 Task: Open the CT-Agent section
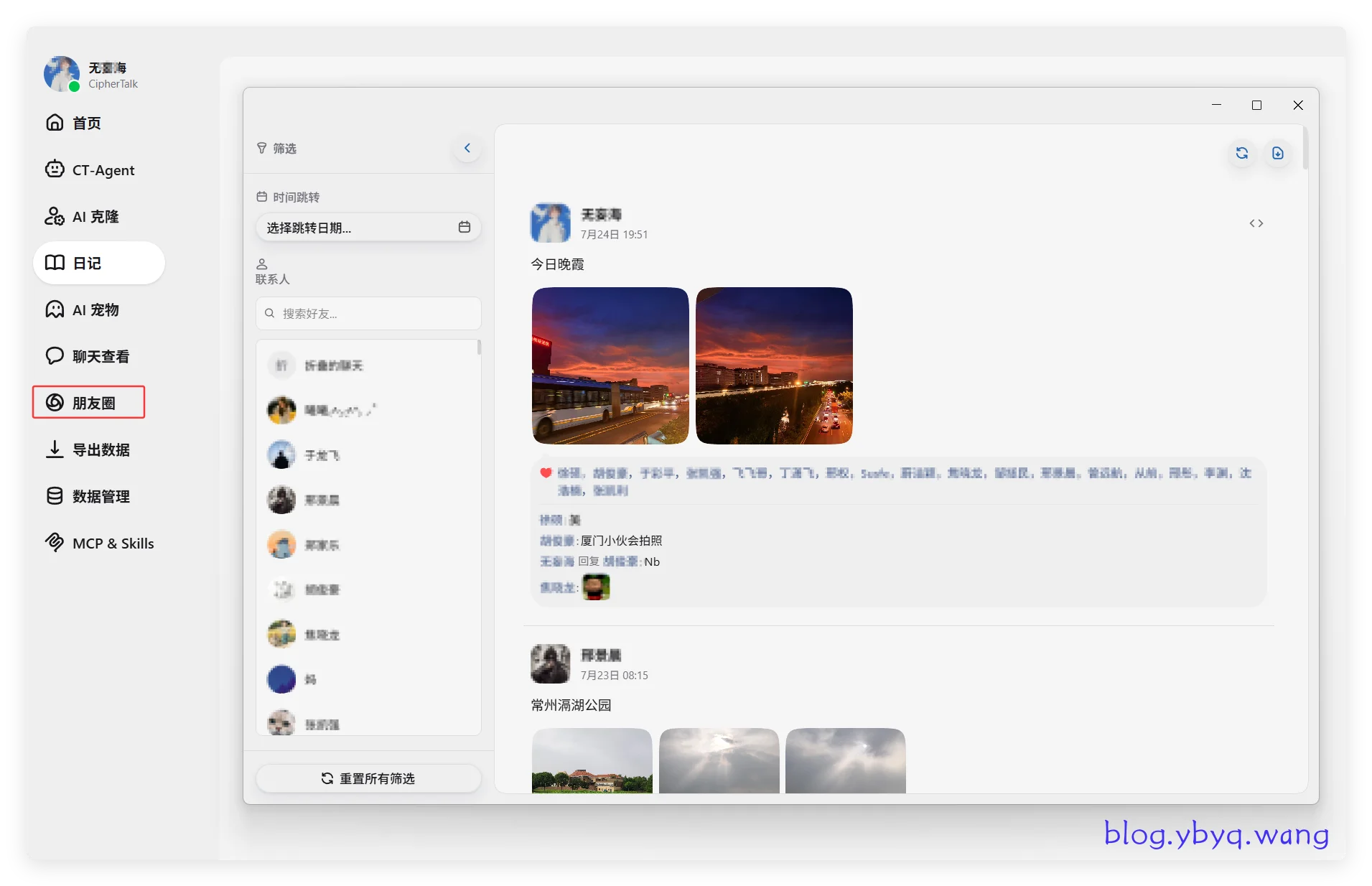click(x=98, y=169)
